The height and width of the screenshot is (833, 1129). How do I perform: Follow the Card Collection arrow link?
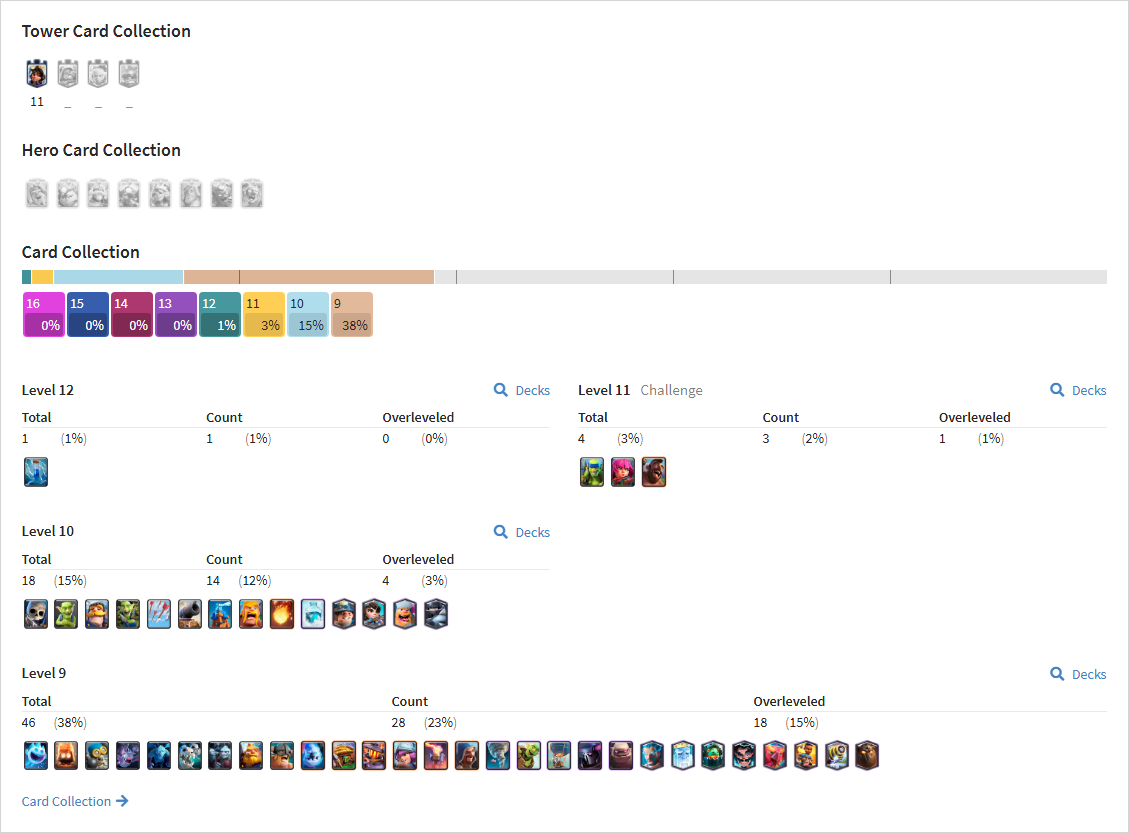[x=75, y=801]
